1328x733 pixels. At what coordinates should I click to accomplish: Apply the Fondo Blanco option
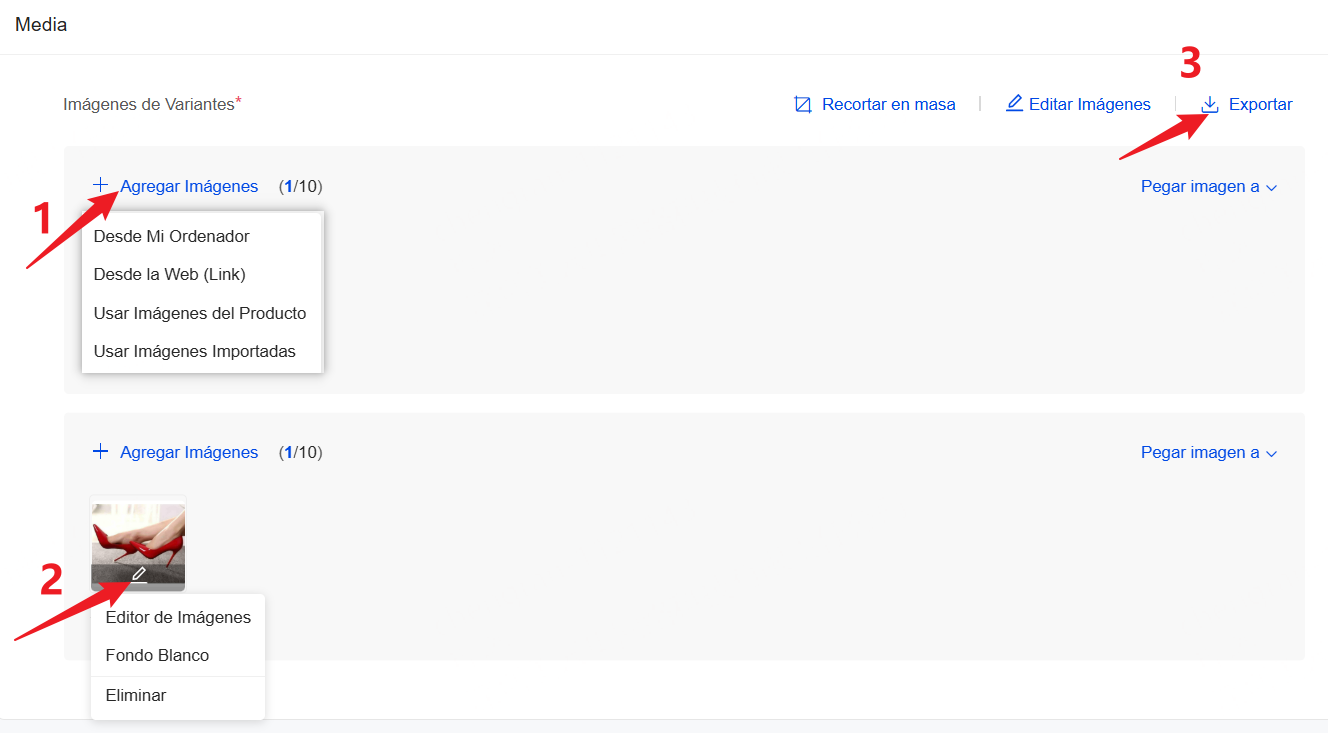(x=157, y=655)
